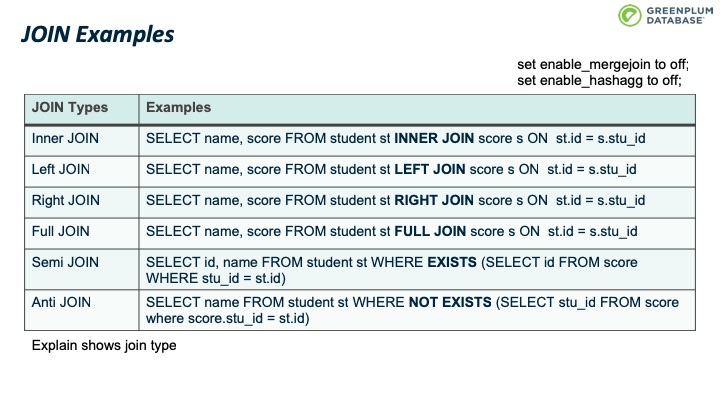The image size is (720, 405).
Task: Click the Examples column header
Action: tap(178, 107)
